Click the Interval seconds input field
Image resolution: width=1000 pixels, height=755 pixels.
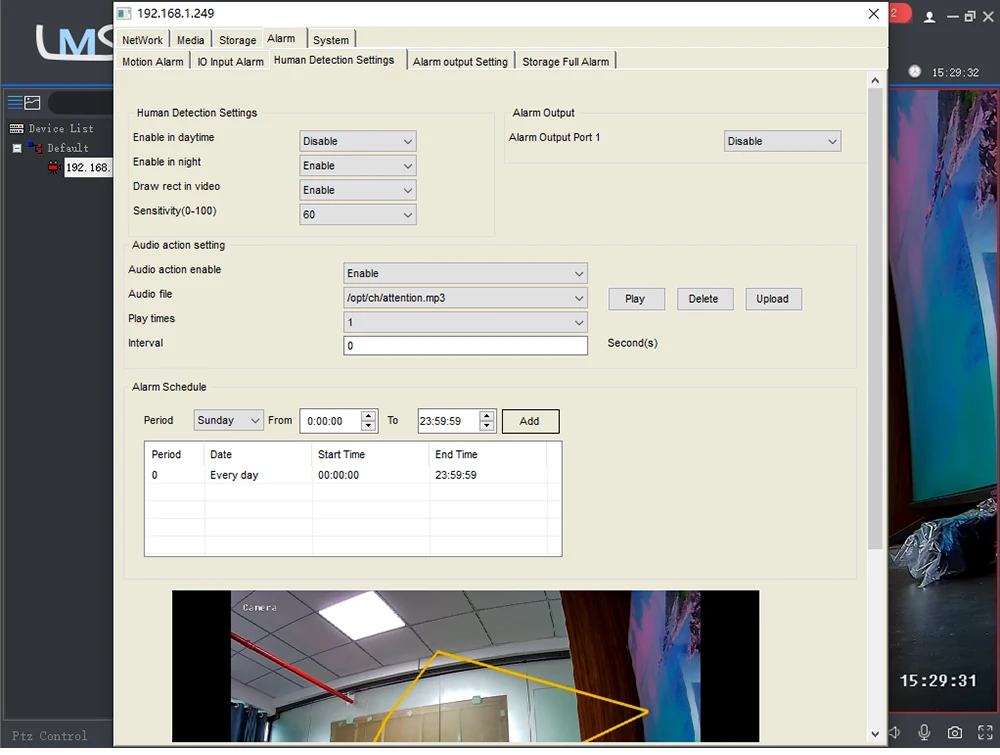pyautogui.click(x=465, y=346)
